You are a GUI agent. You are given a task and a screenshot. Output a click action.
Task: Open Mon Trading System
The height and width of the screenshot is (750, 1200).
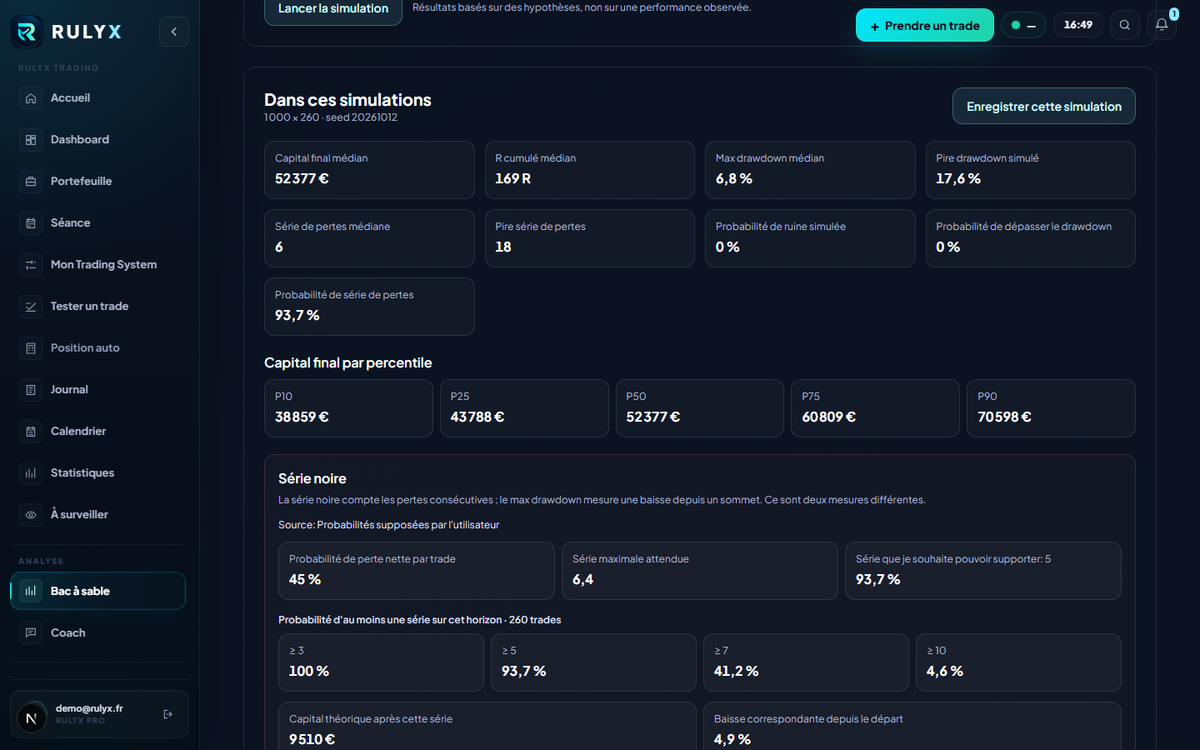coord(98,265)
